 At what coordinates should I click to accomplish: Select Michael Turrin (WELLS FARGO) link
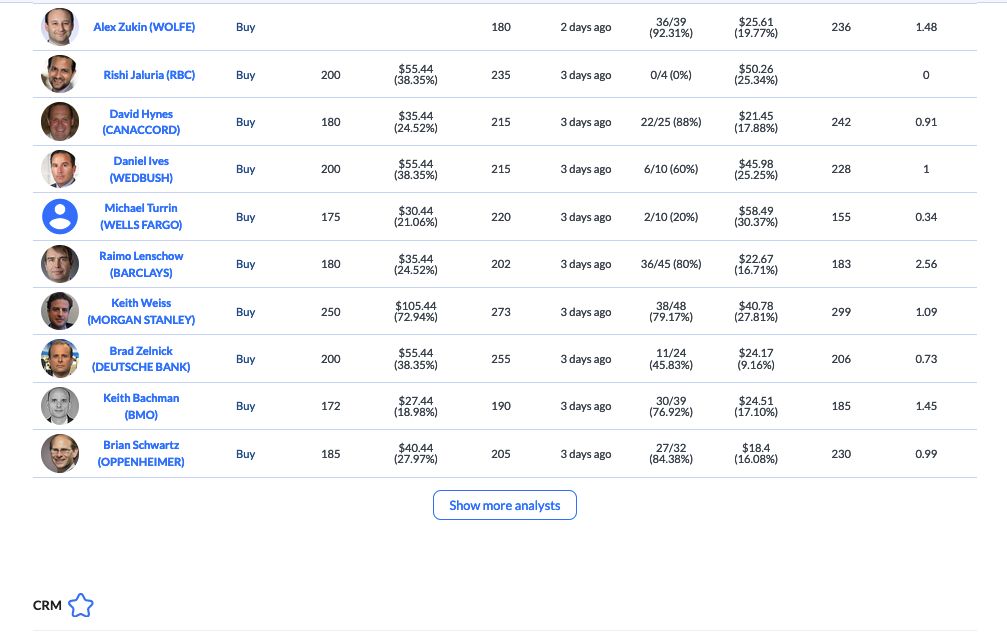coord(141,217)
